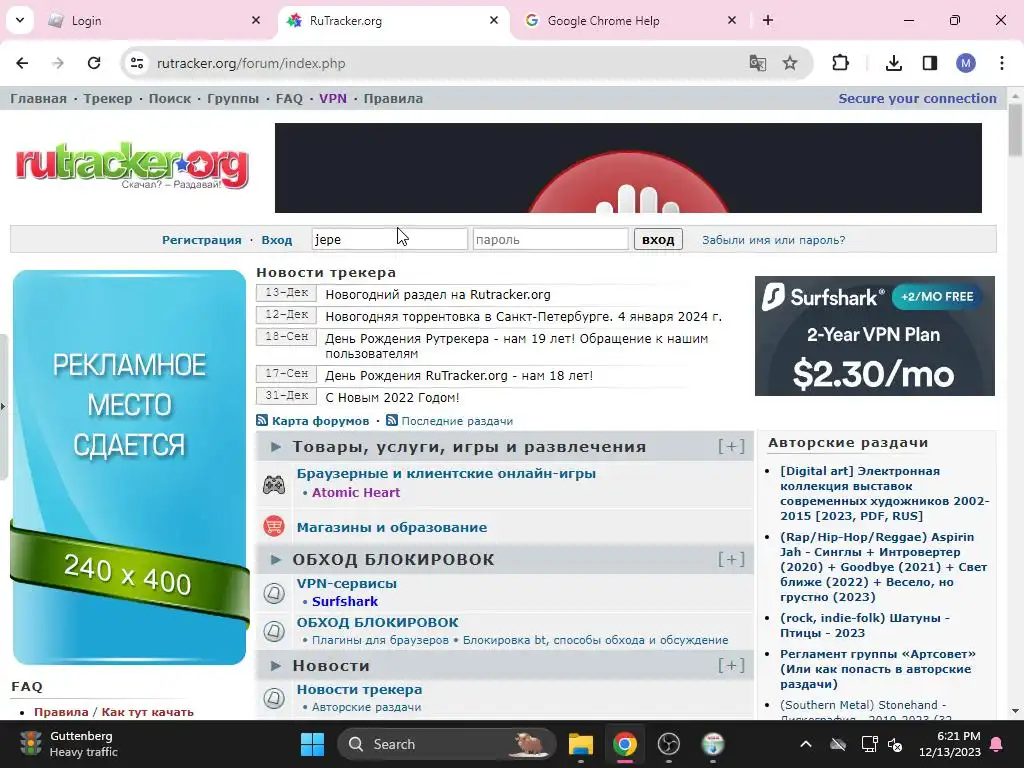Click the forum icon beside Новости трекера

click(x=274, y=698)
